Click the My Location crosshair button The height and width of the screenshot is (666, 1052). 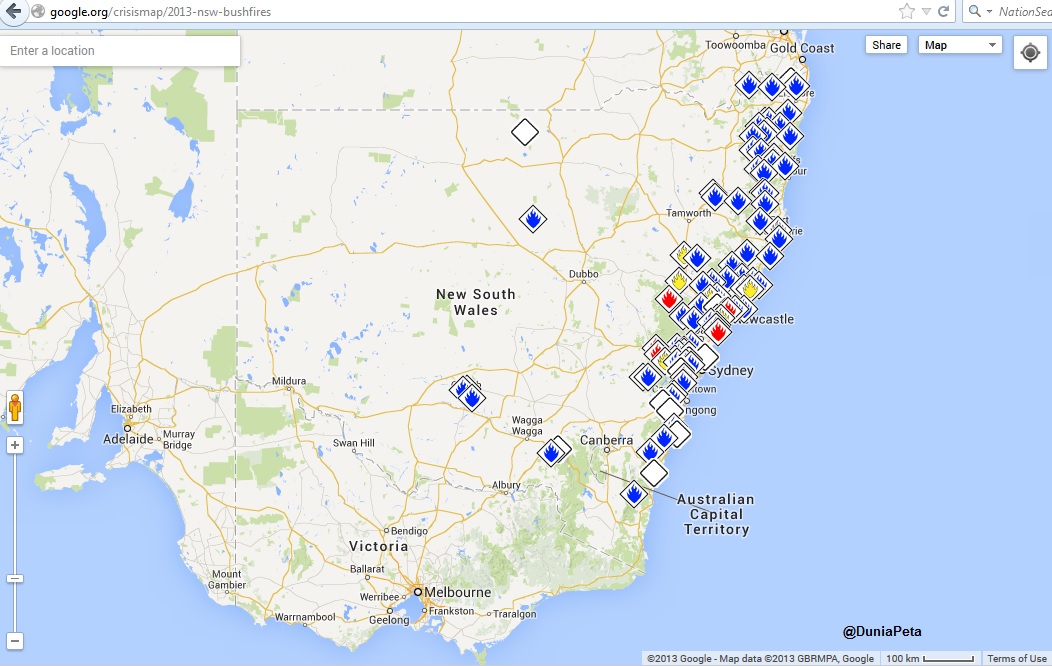pyautogui.click(x=1030, y=53)
